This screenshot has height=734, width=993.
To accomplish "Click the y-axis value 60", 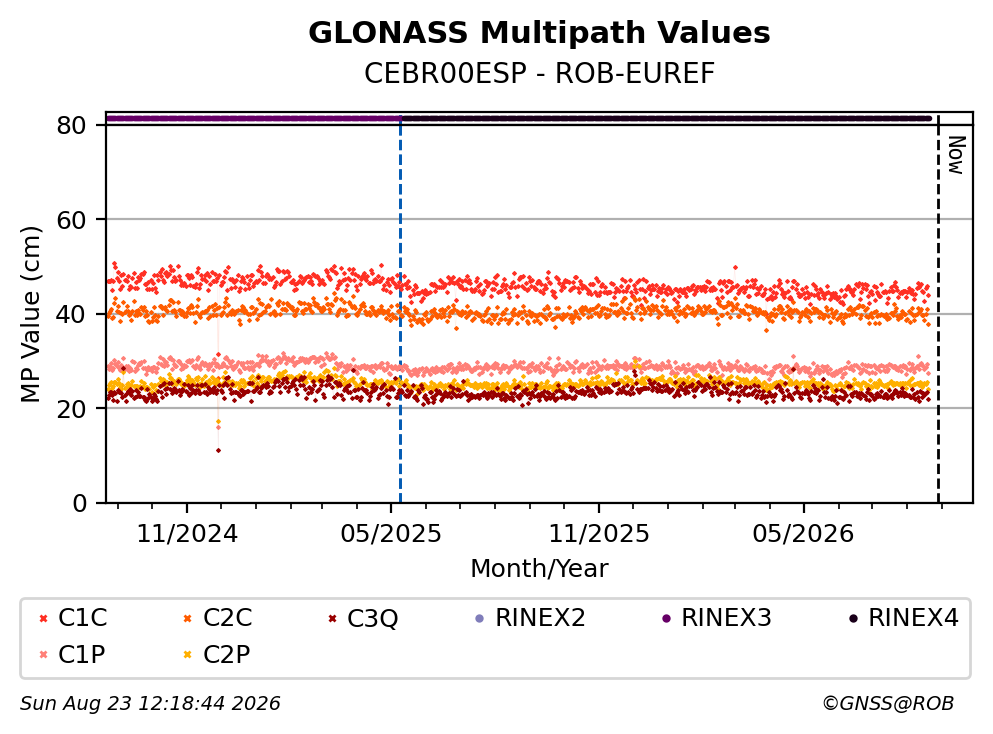I will pos(72,220).
